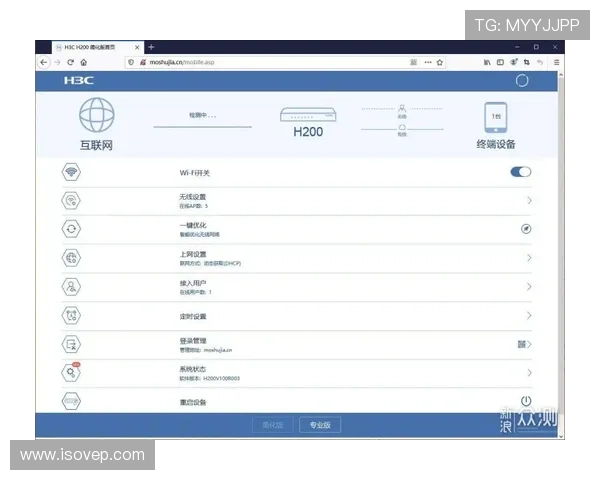Click the Internet globe icon (互联网)
The width and height of the screenshot is (600, 480).
[97, 117]
